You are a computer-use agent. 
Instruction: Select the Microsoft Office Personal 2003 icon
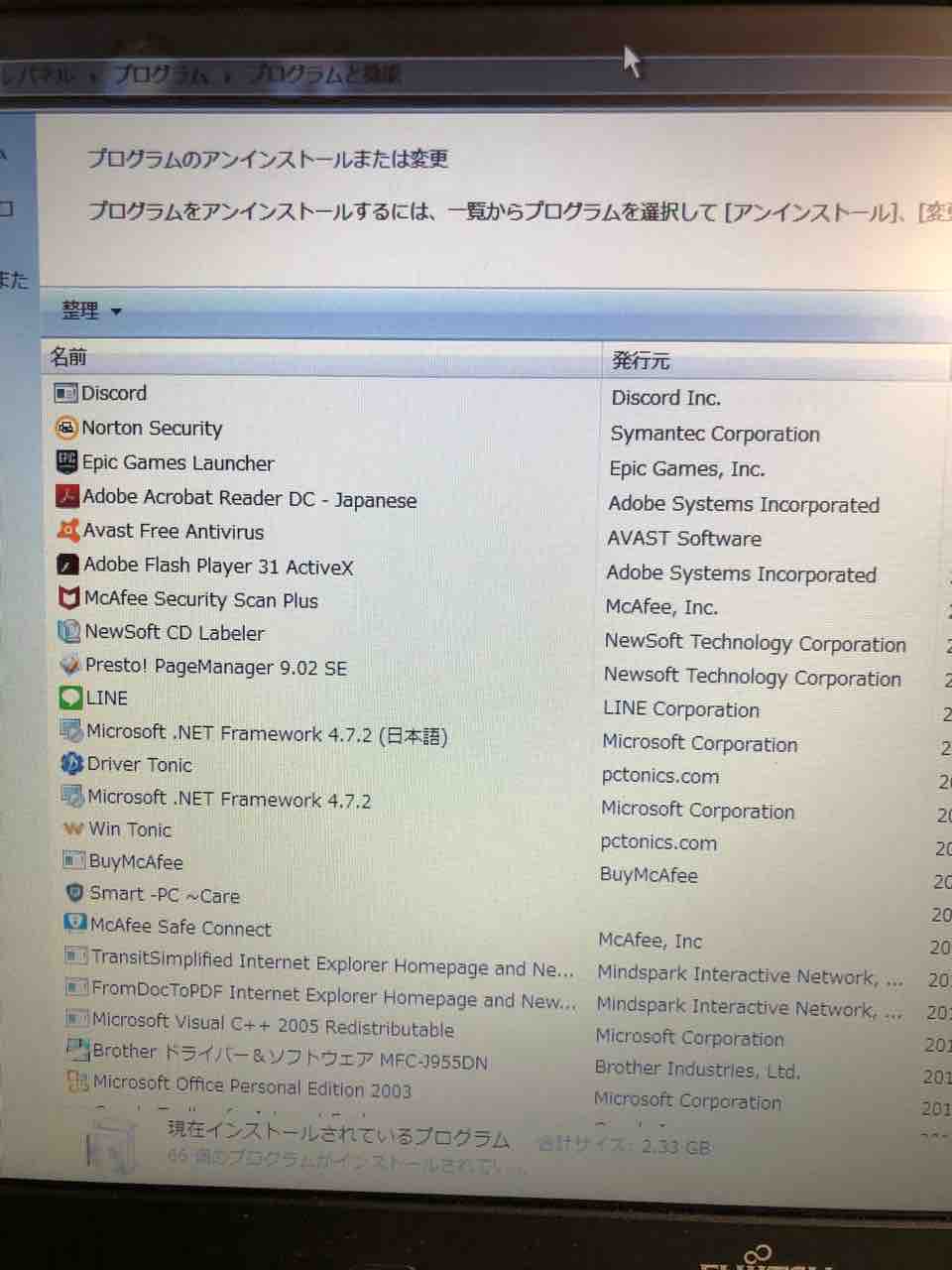78,1081
